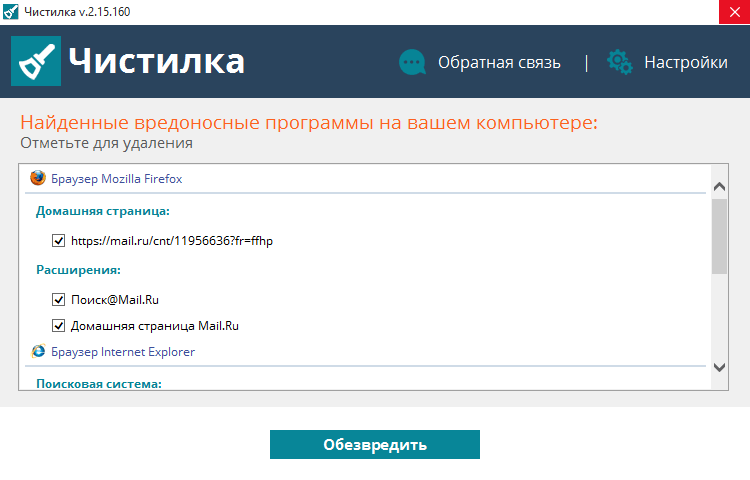
Task: Click the Чистилка broom logo icon
Action: 36,61
